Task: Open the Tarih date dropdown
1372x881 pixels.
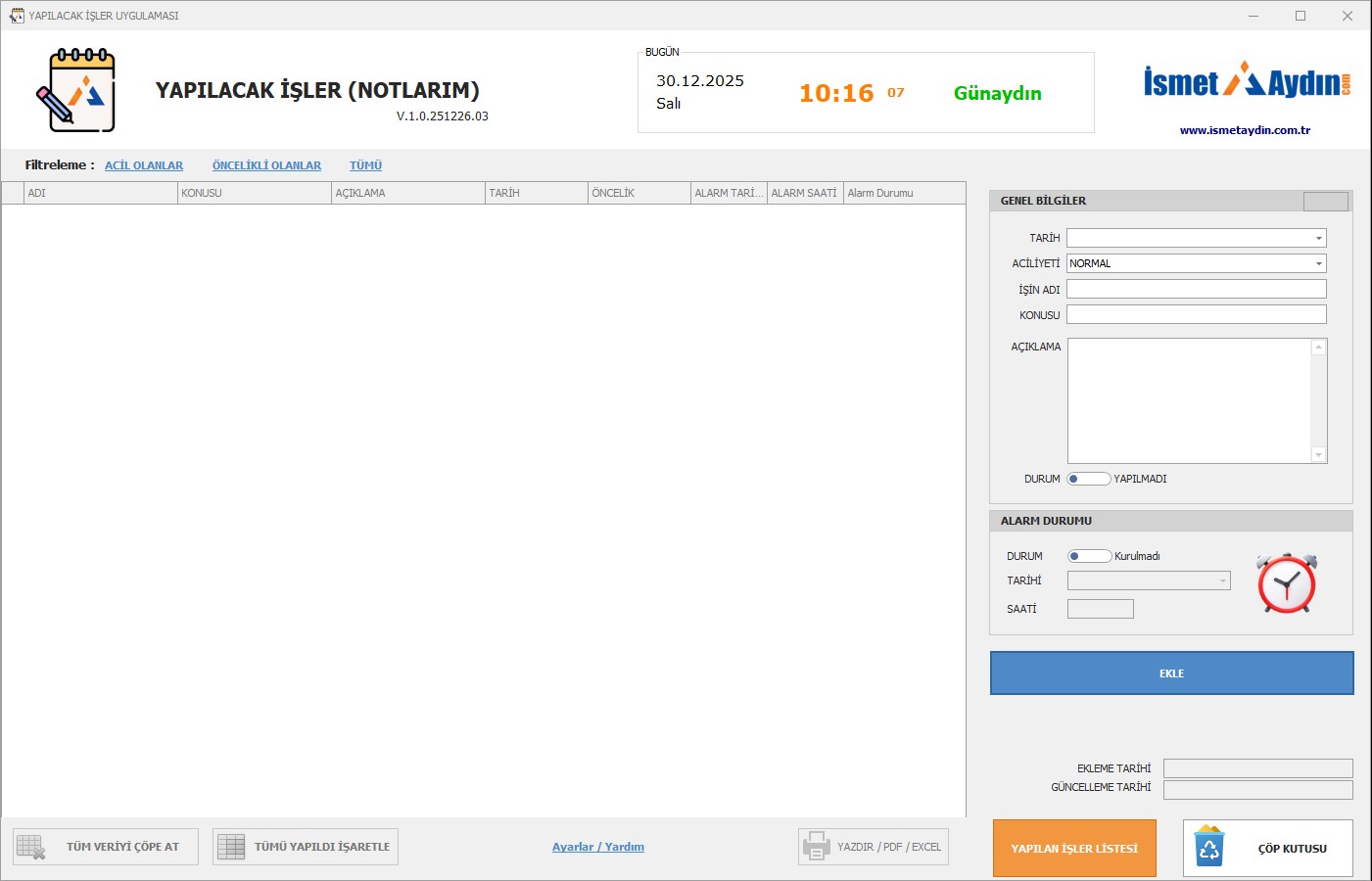Action: 1318,238
